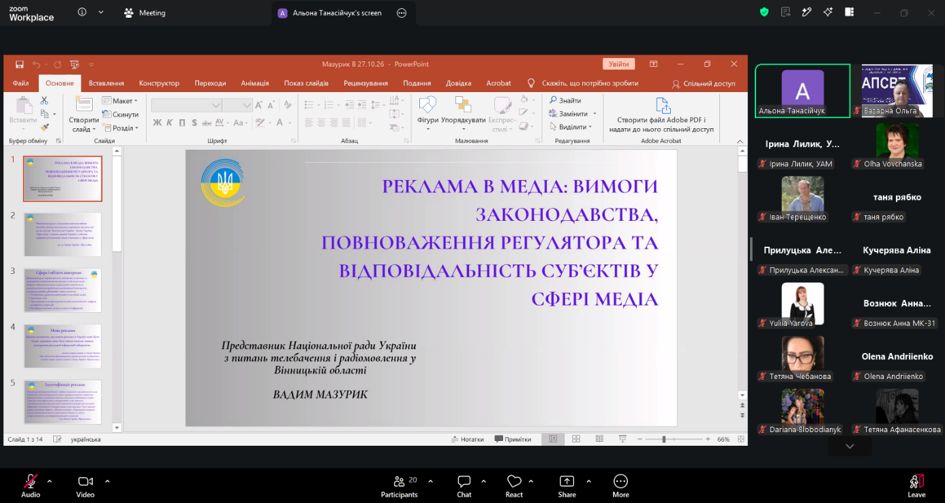The height and width of the screenshot is (503, 945).
Task: Click the PowerPoint Save icon
Action: [x=20, y=64]
